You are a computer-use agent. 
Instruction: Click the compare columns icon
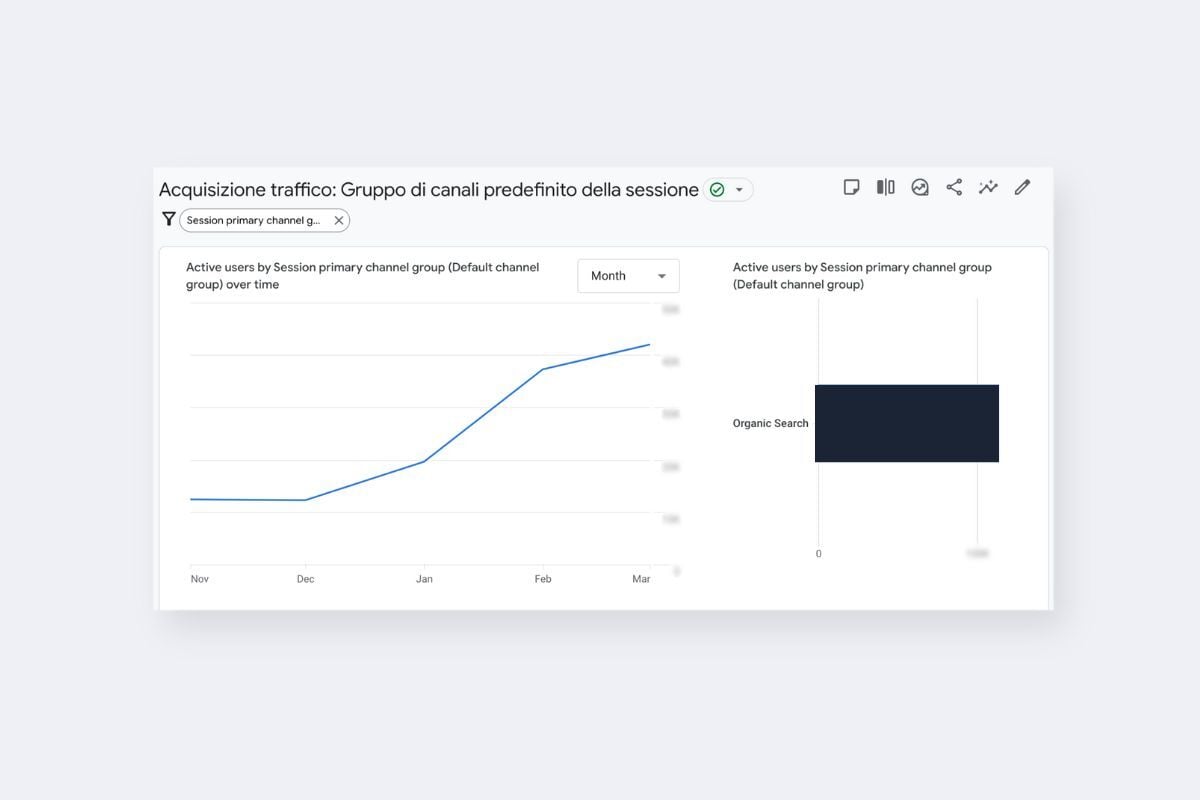tap(885, 187)
